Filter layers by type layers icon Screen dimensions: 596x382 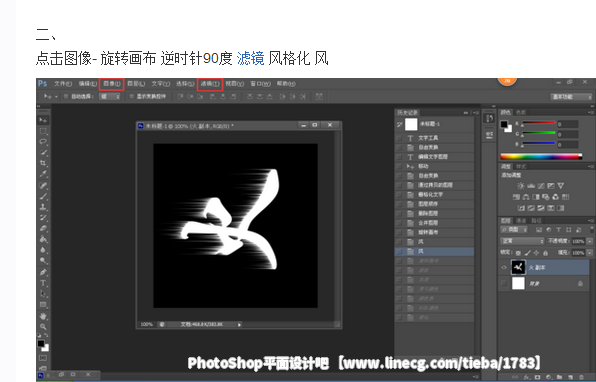[558, 230]
